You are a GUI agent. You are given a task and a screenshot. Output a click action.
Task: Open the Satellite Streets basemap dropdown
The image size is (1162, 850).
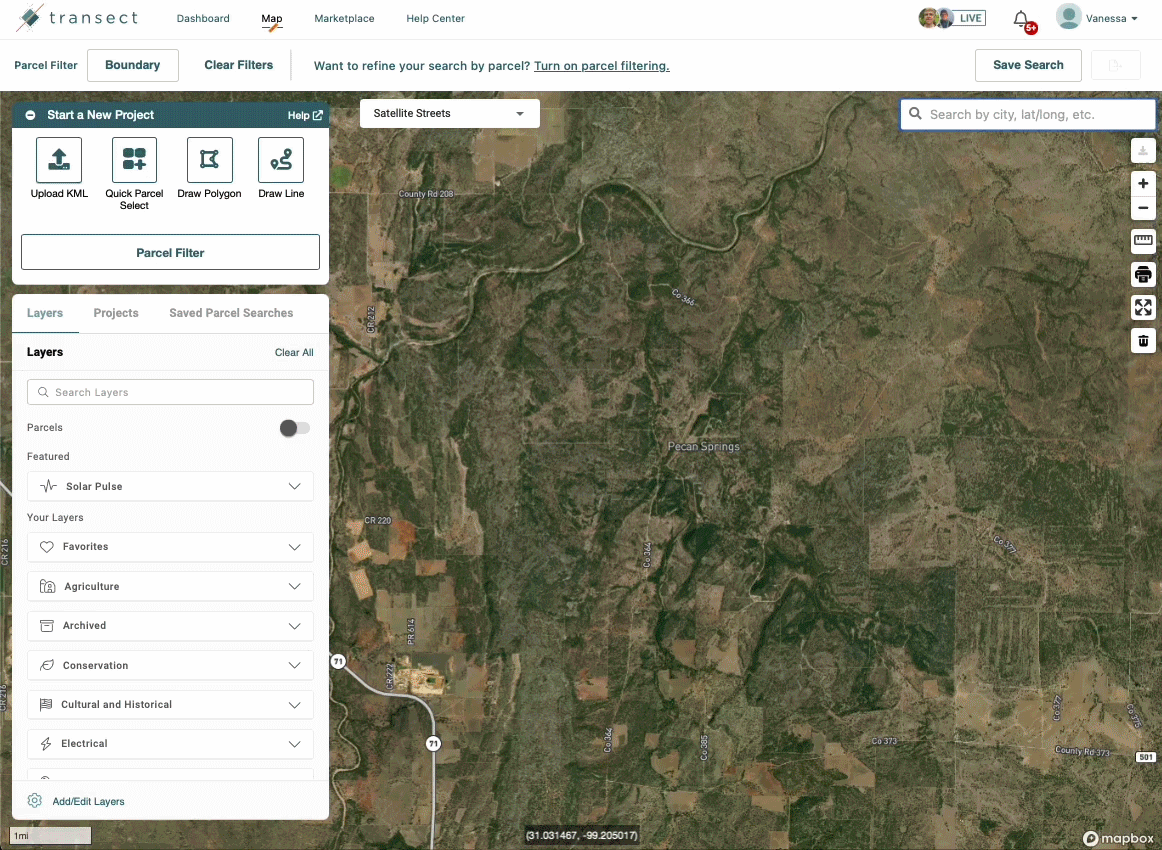[x=450, y=113]
